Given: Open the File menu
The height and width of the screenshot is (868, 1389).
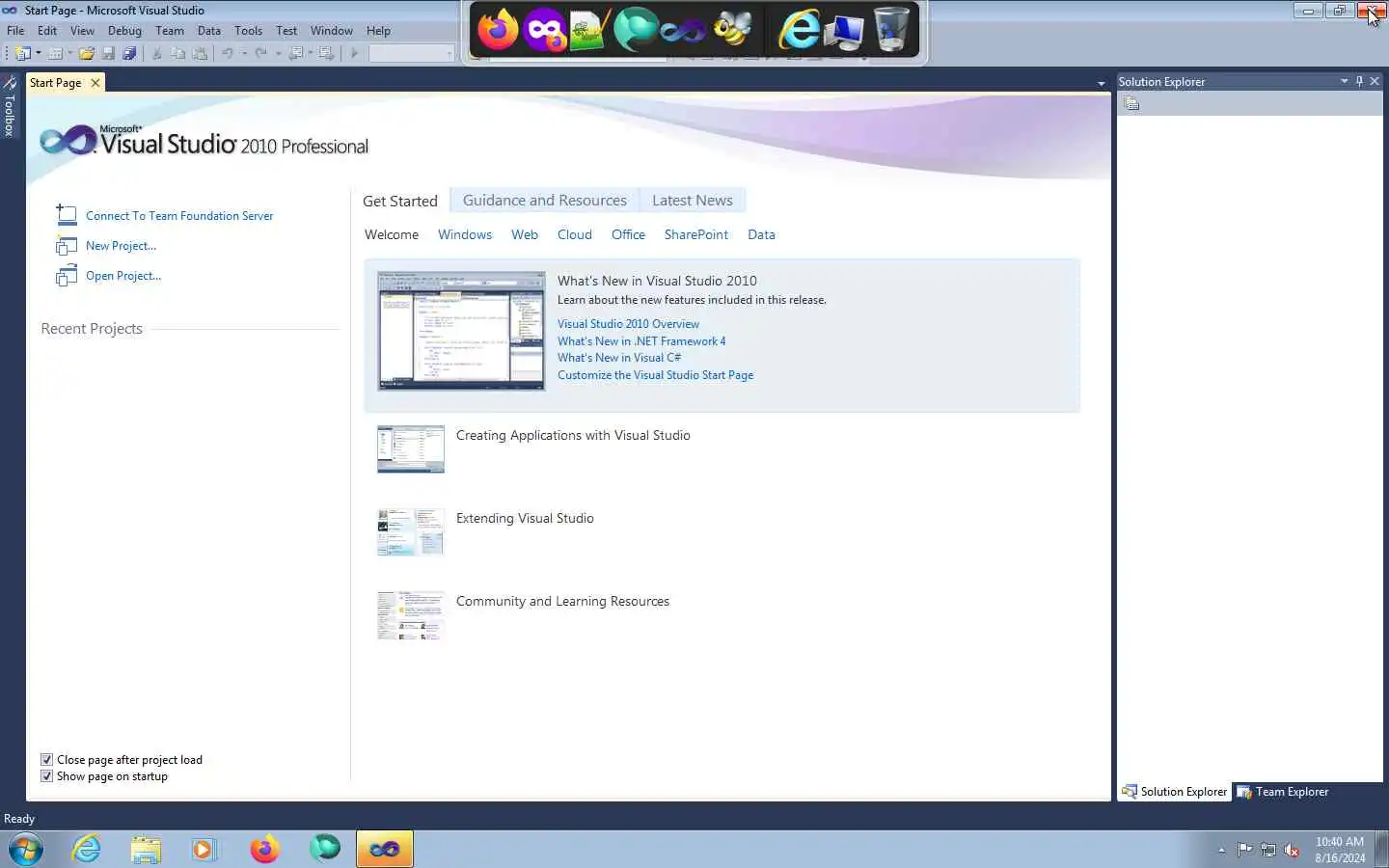Looking at the screenshot, I should point(15,31).
